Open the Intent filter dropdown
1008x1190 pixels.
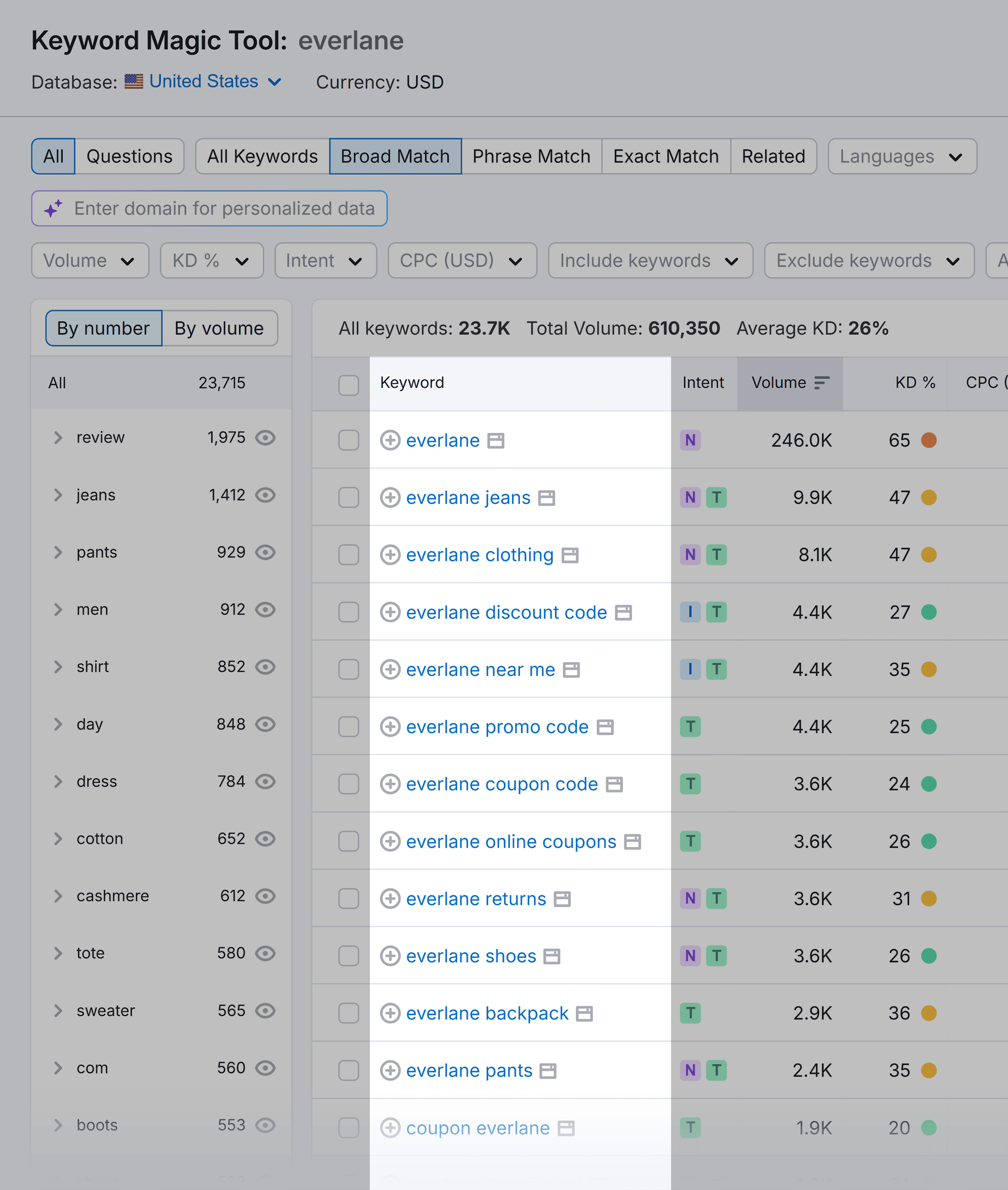(x=325, y=261)
